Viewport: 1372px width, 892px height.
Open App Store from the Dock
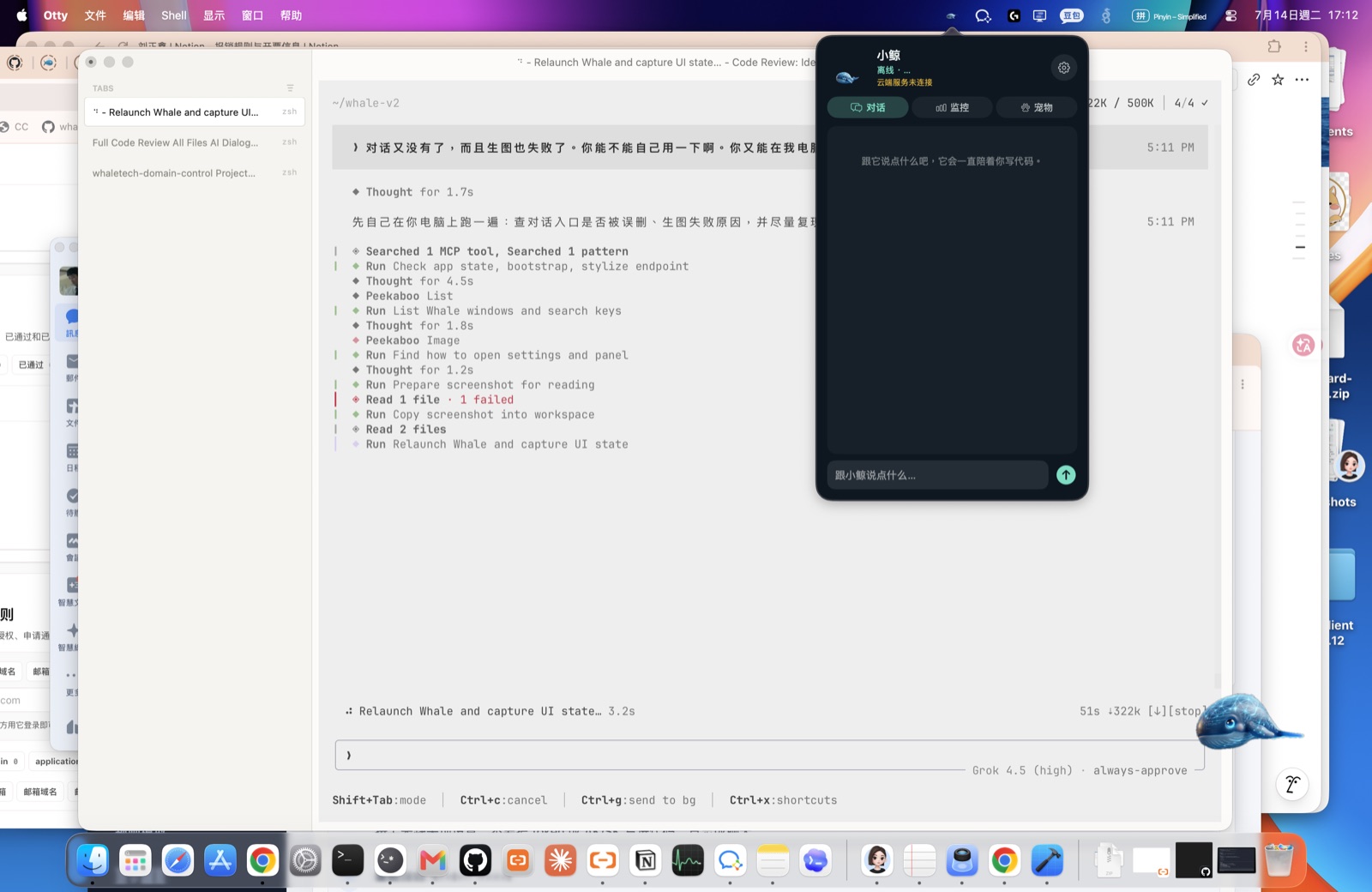[x=220, y=860]
